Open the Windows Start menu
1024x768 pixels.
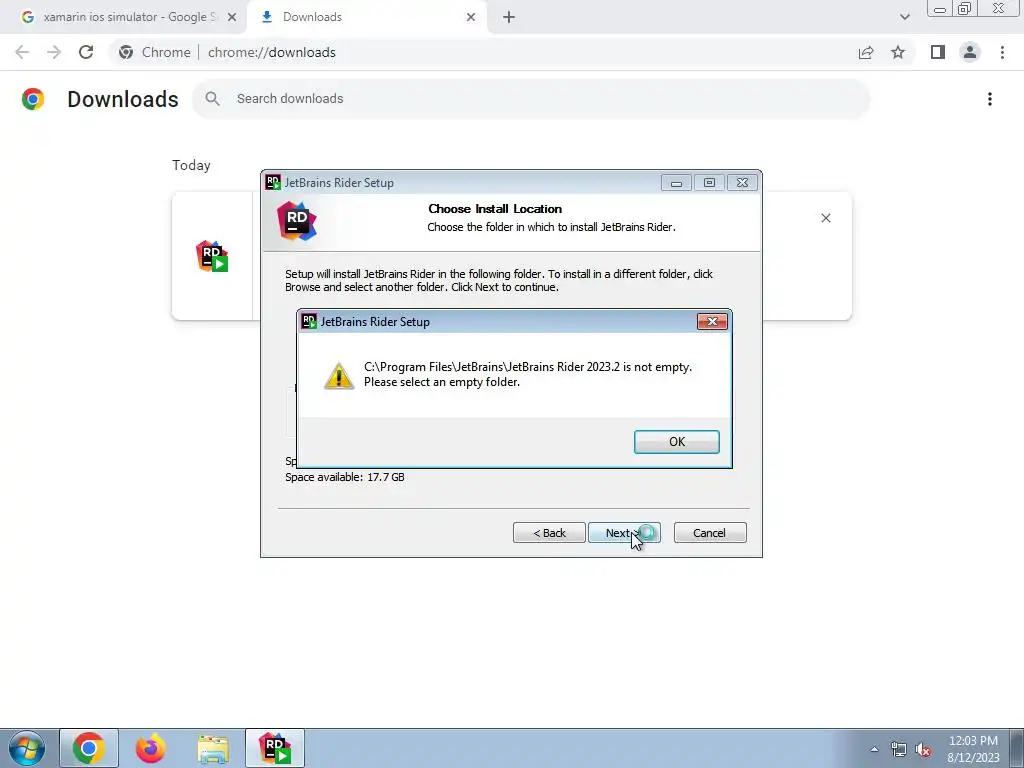click(x=27, y=748)
